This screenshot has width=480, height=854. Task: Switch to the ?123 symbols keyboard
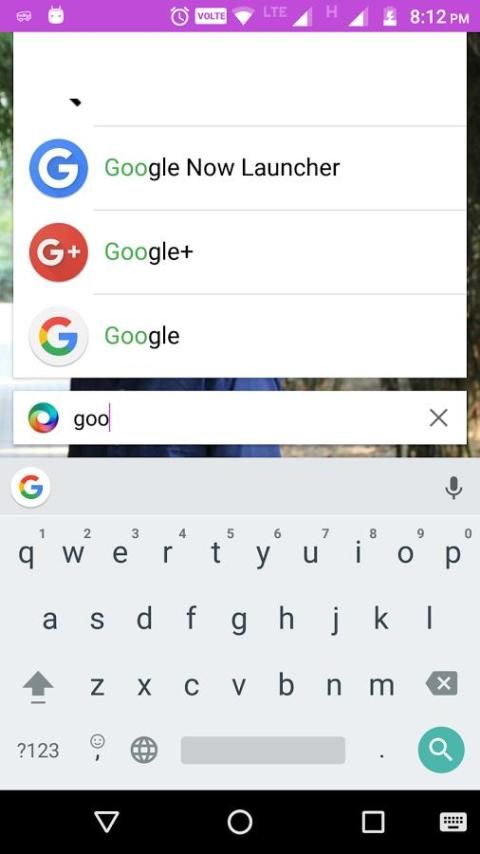click(38, 751)
